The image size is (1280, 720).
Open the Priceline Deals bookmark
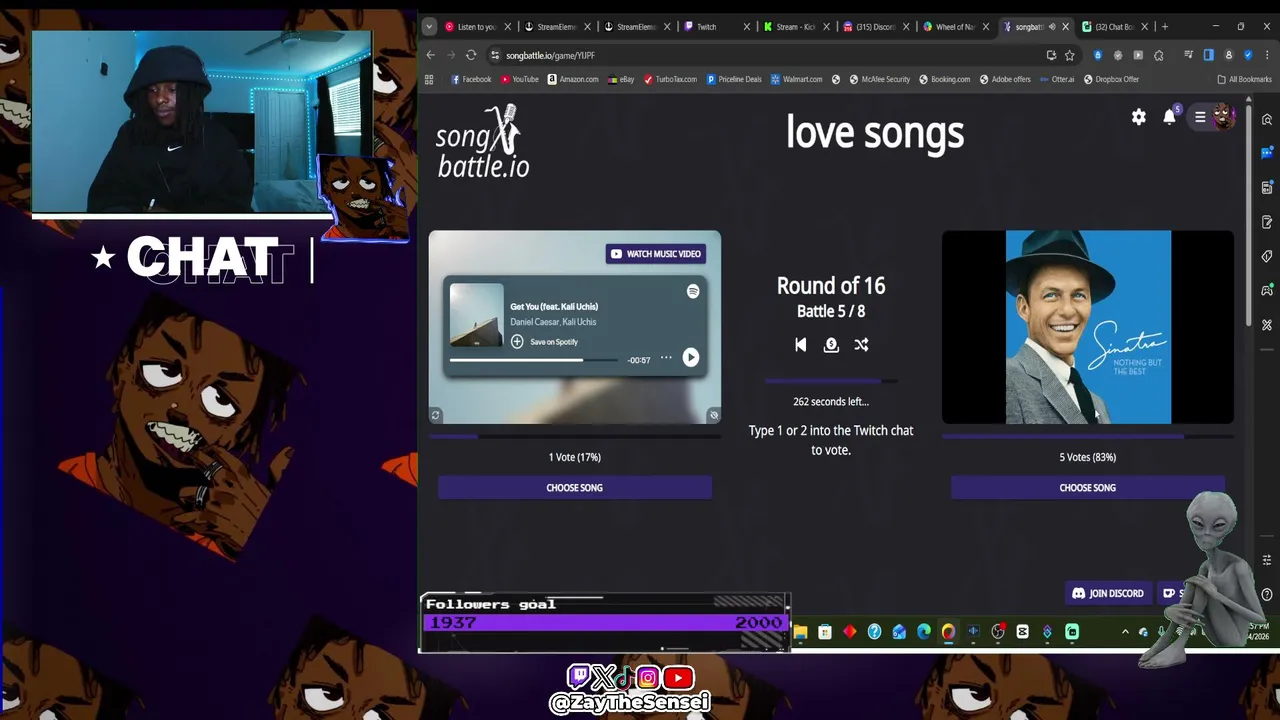[x=734, y=79]
